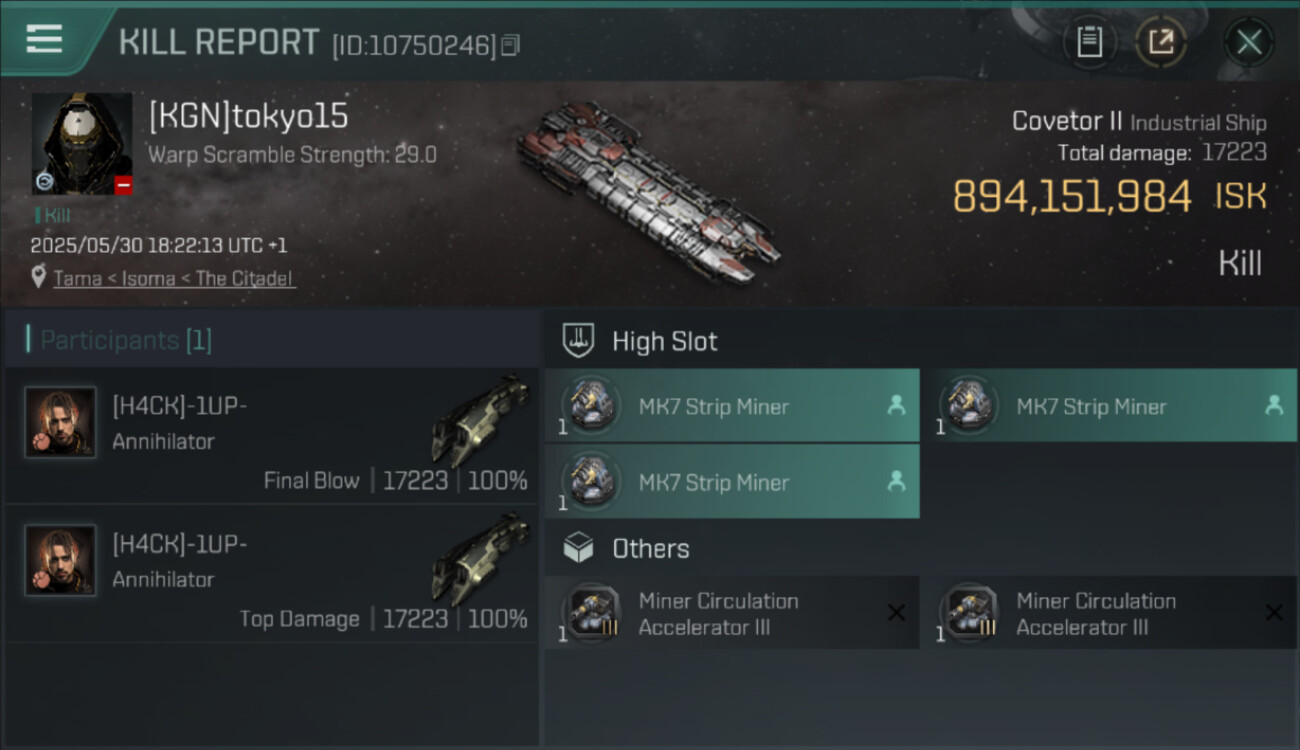This screenshot has width=1300, height=750.
Task: Tap the person icon on third Strip Miner
Action: pos(896,482)
